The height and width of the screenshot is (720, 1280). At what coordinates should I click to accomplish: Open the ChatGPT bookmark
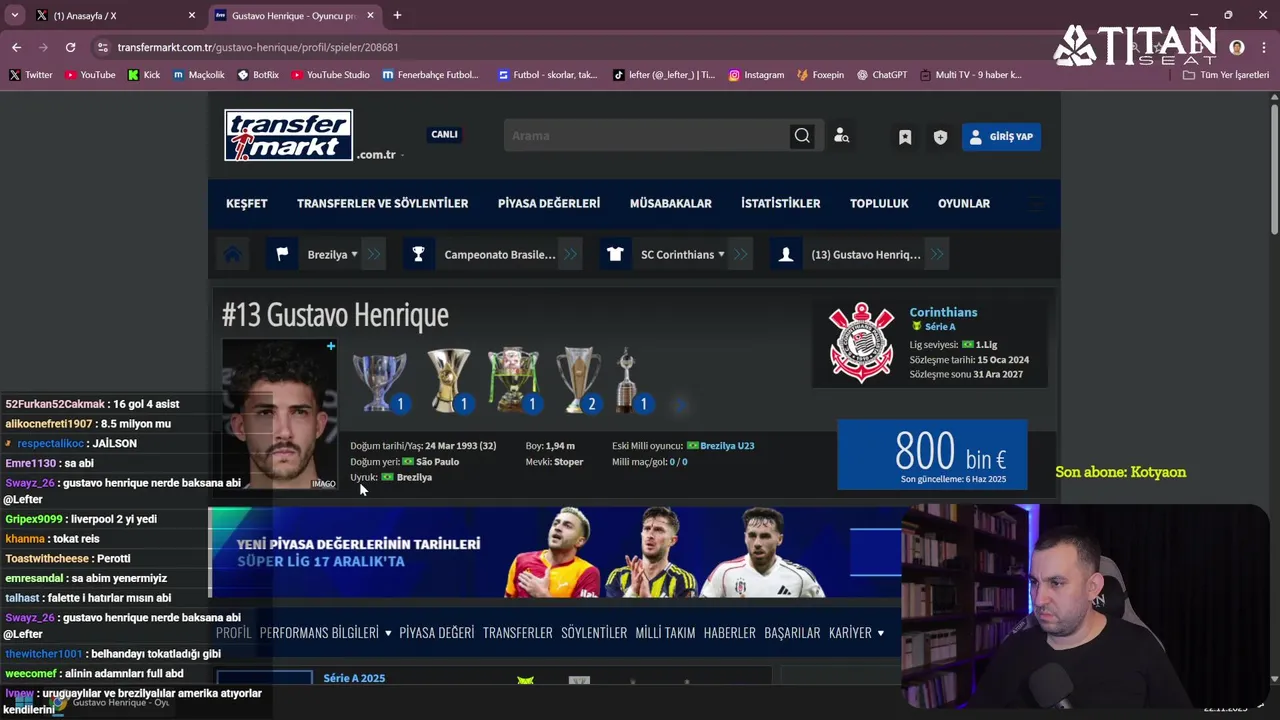click(882, 75)
